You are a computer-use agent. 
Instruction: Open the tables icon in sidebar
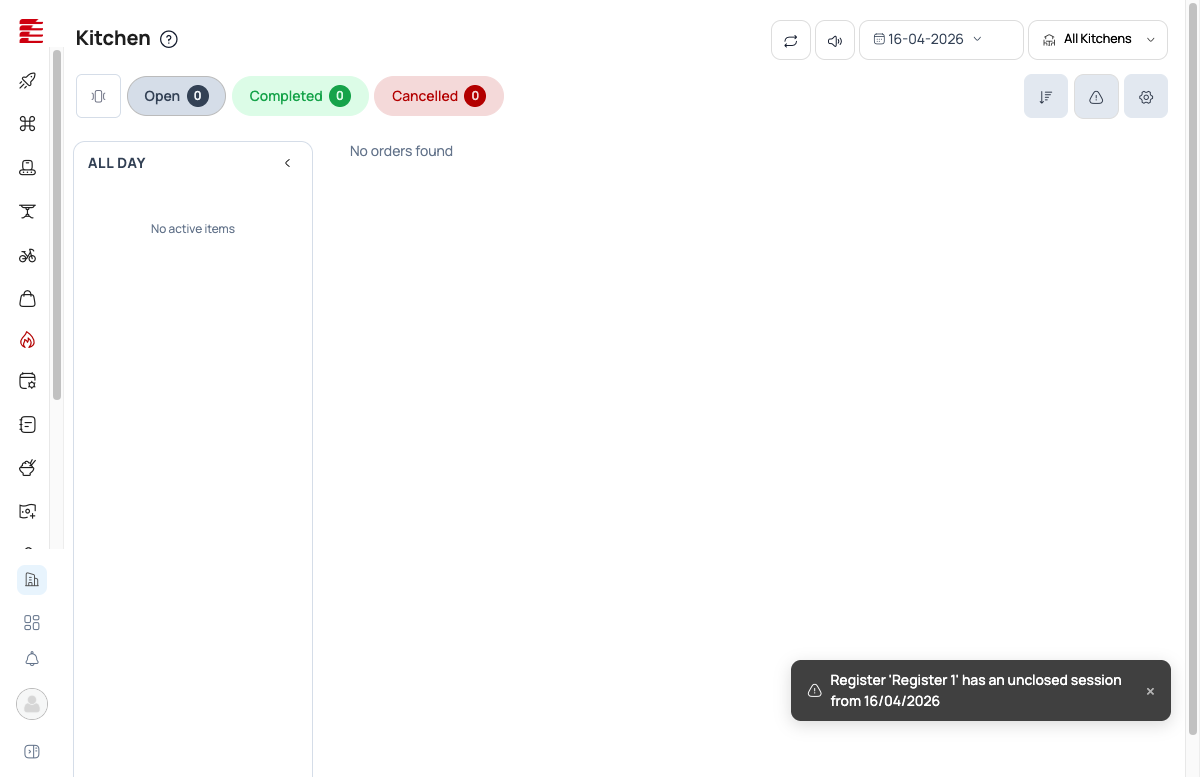coord(28,211)
